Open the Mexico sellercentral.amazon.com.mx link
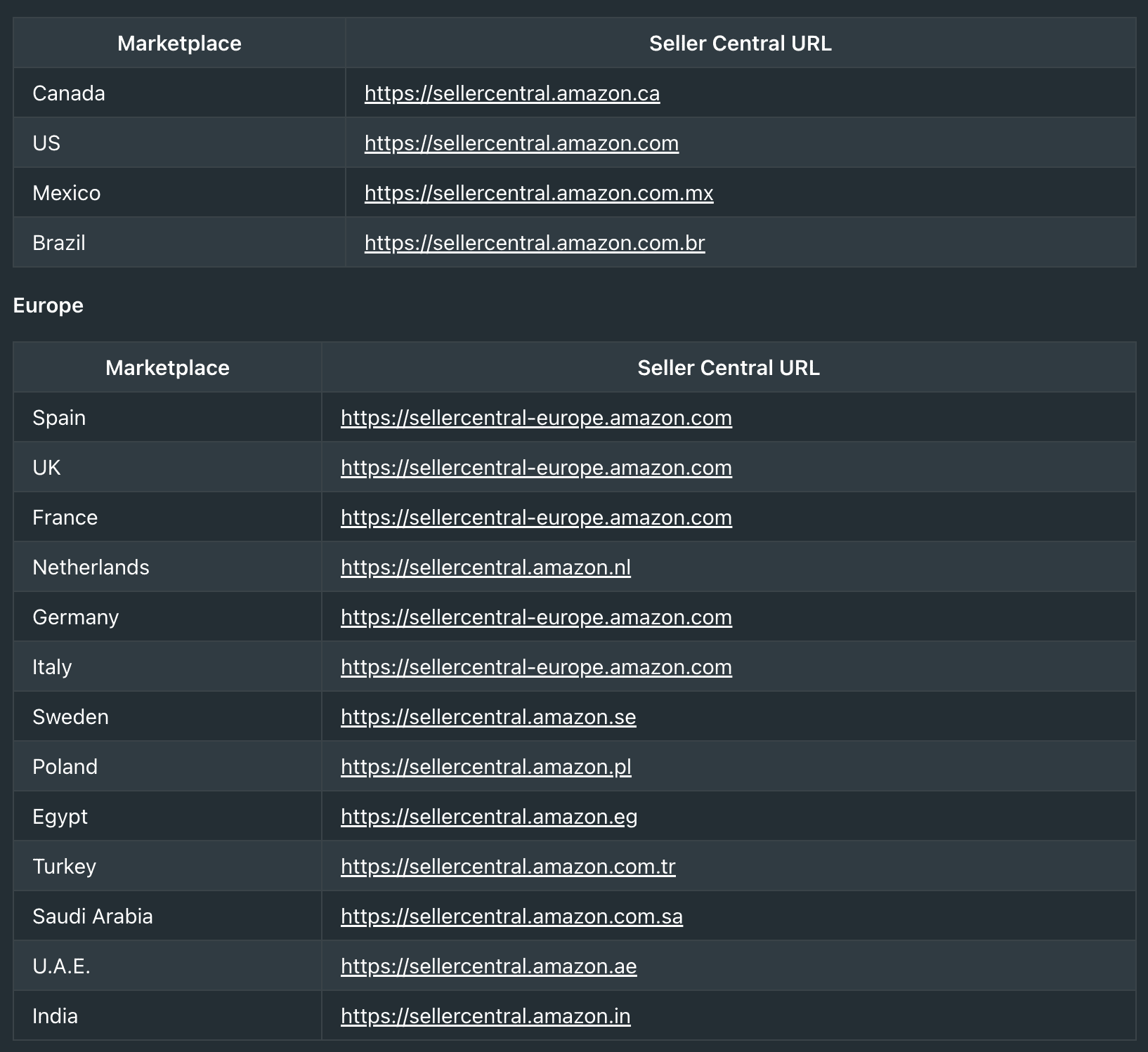Screen dimensions: 1148x1052 tap(539, 193)
